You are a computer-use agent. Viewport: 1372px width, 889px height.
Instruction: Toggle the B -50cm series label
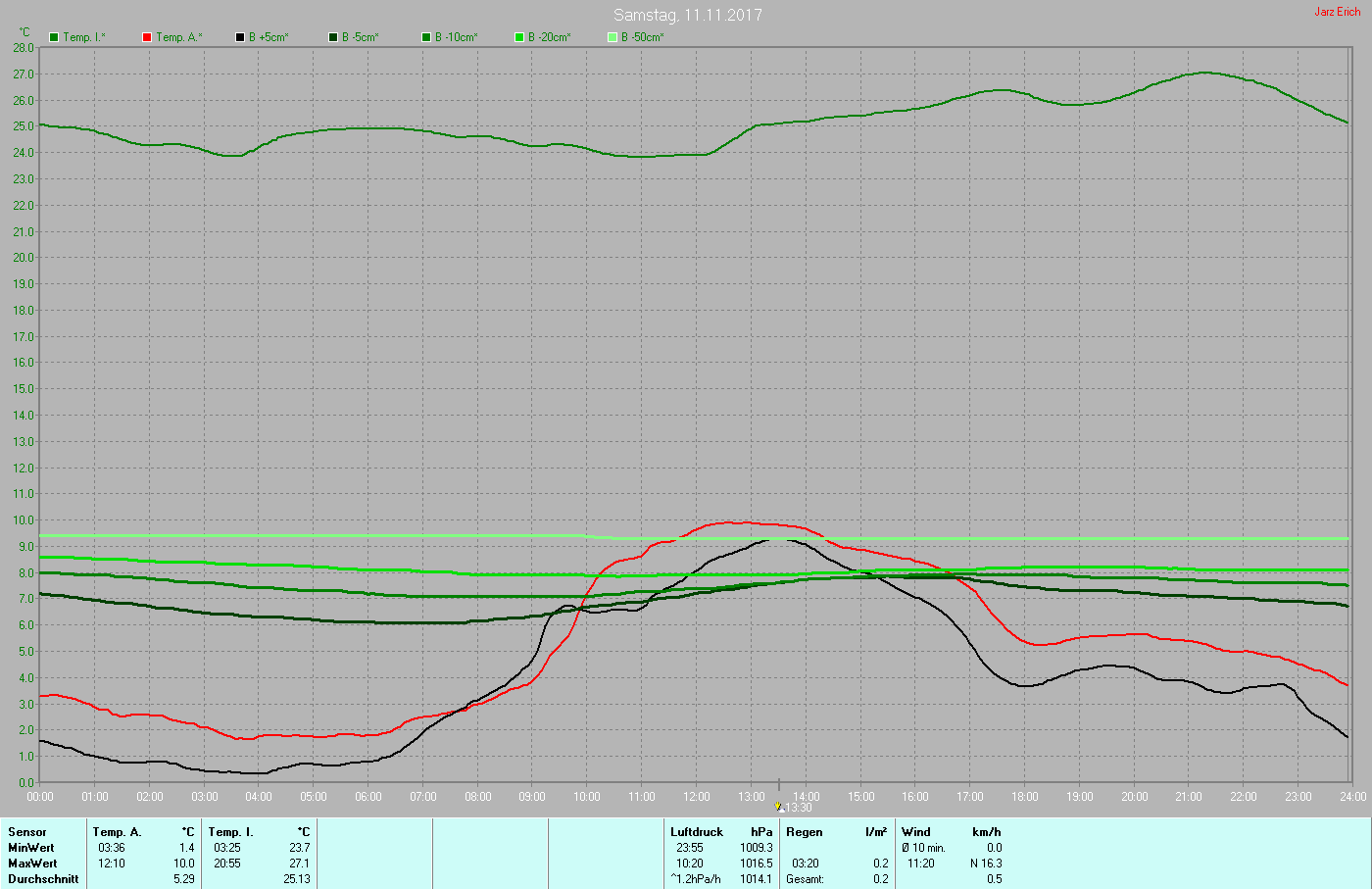click(643, 37)
